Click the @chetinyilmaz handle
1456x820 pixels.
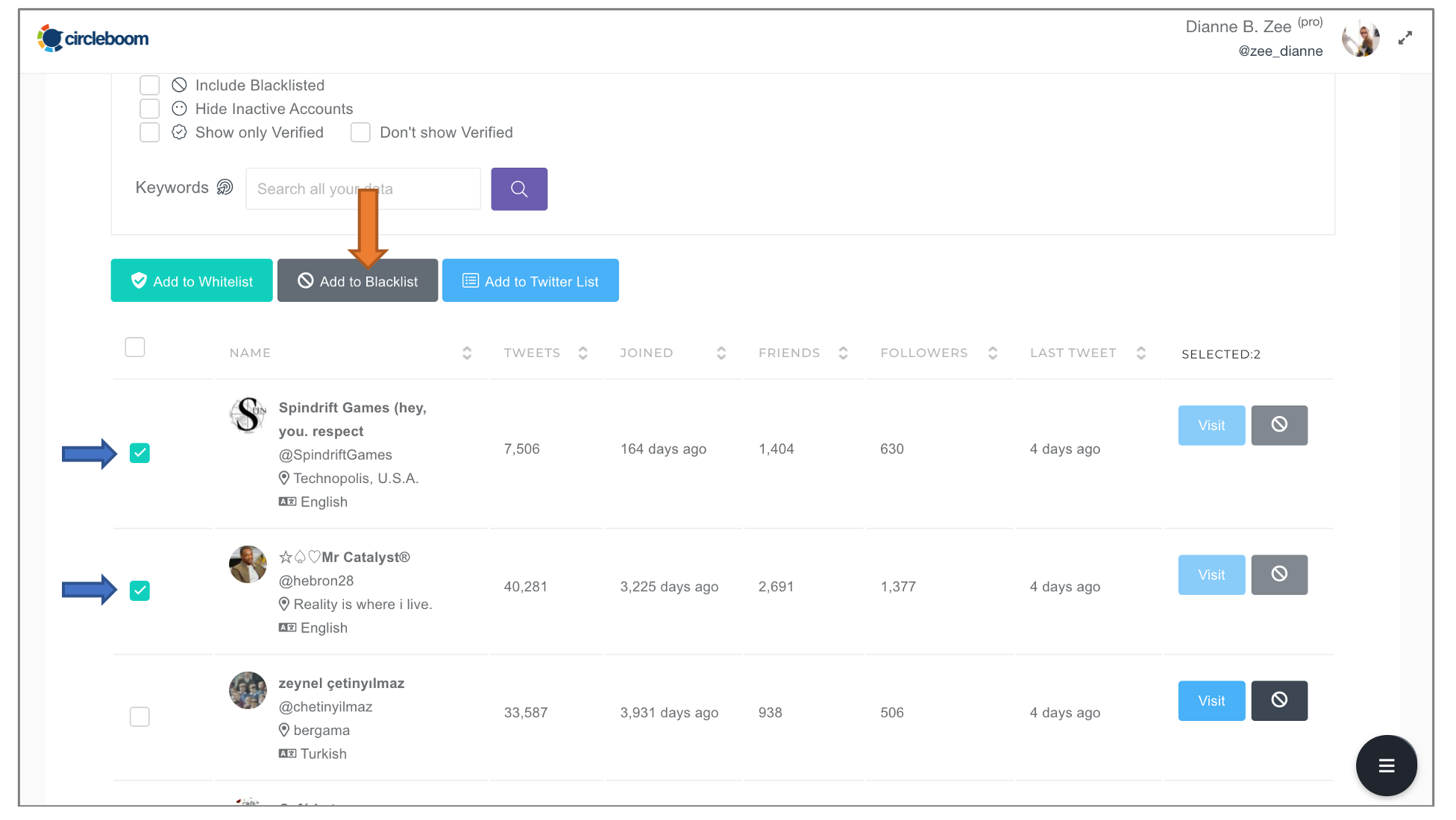[325, 707]
